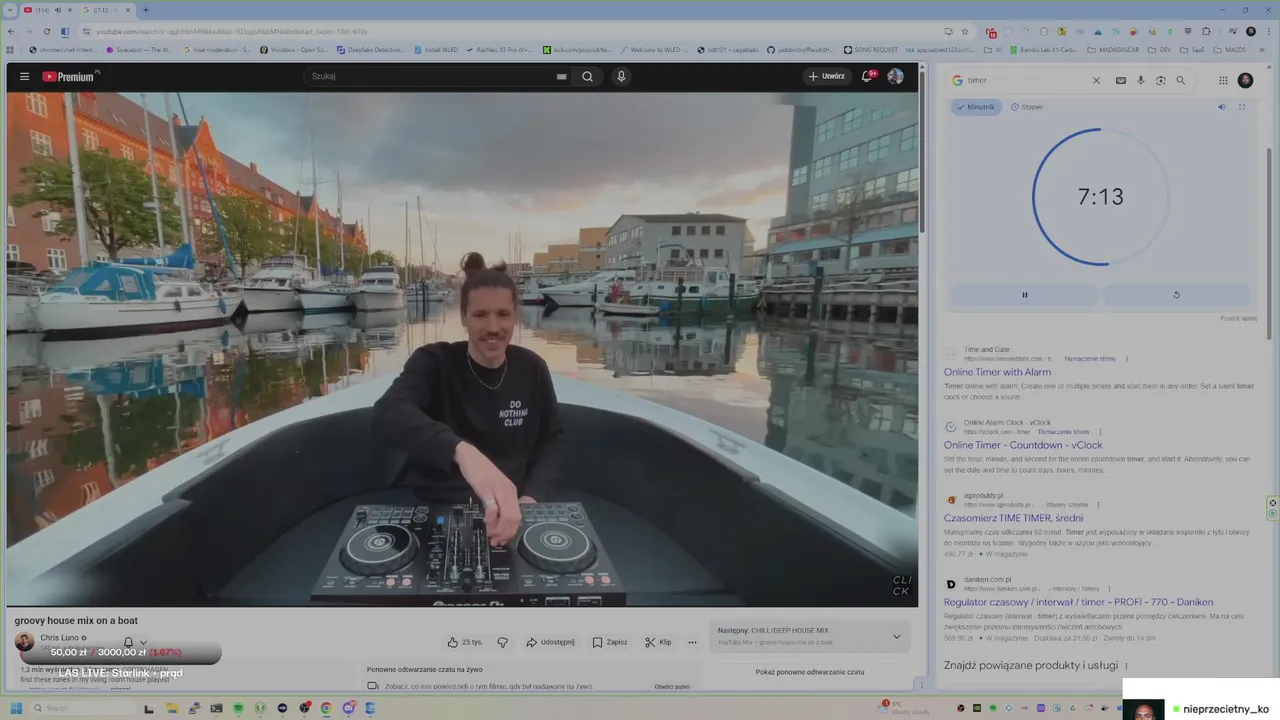Go back in browser history
The width and height of the screenshot is (1280, 720).
click(x=11, y=31)
